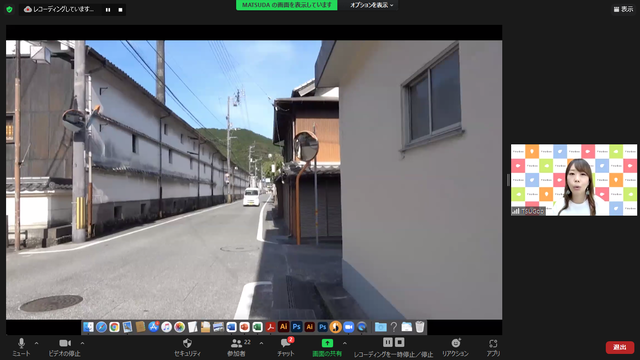Click the question mark dock icon
This screenshot has width=640, height=360.
click(393, 327)
